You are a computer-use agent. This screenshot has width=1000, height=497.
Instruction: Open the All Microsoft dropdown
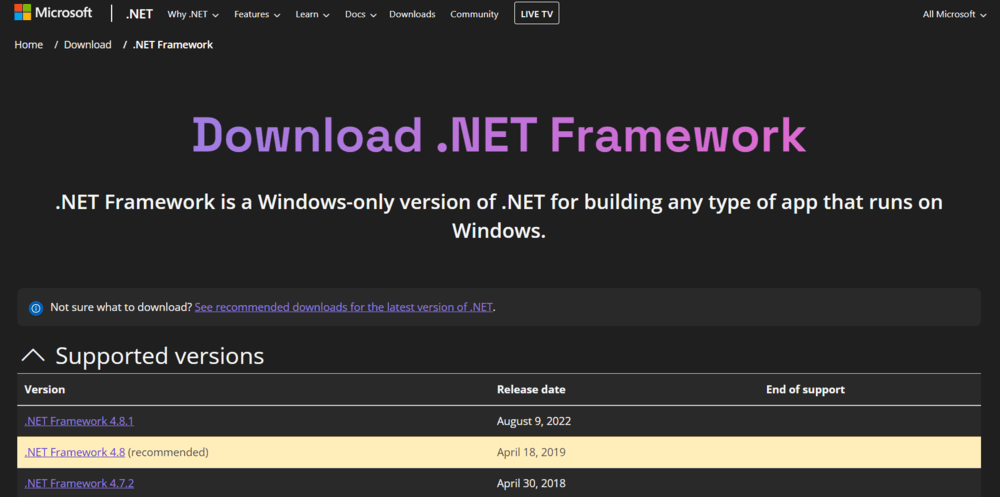coord(954,14)
